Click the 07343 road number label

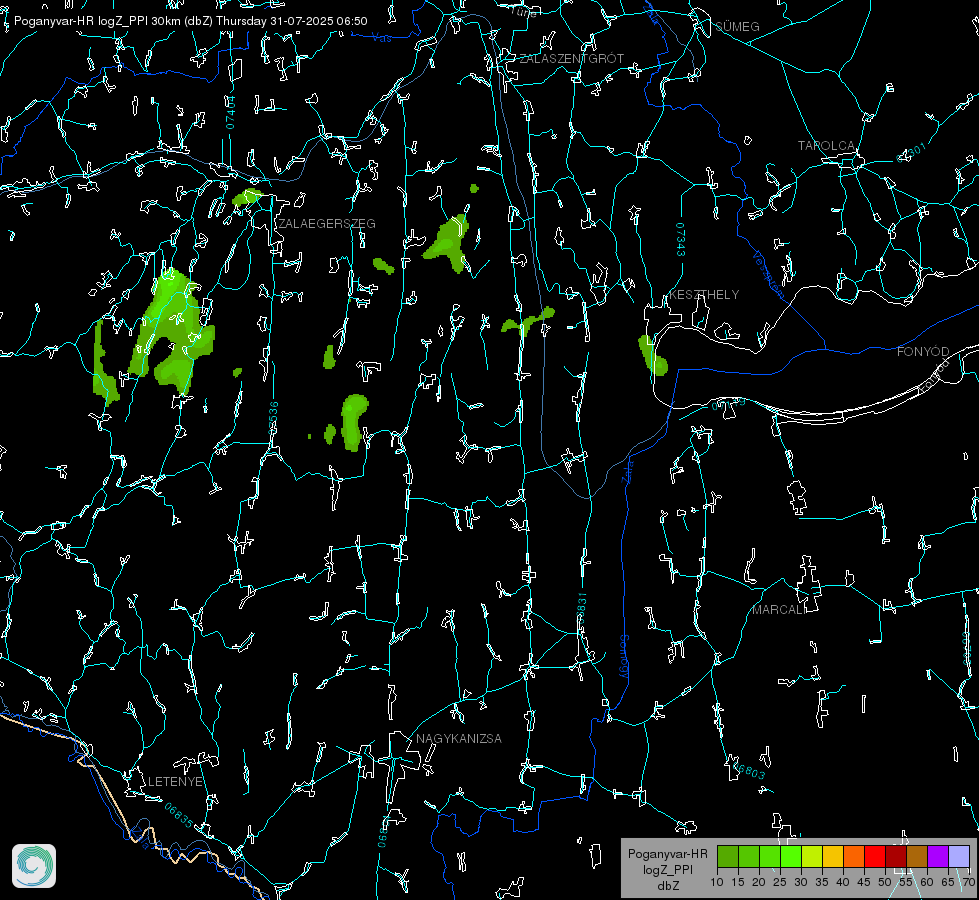681,239
